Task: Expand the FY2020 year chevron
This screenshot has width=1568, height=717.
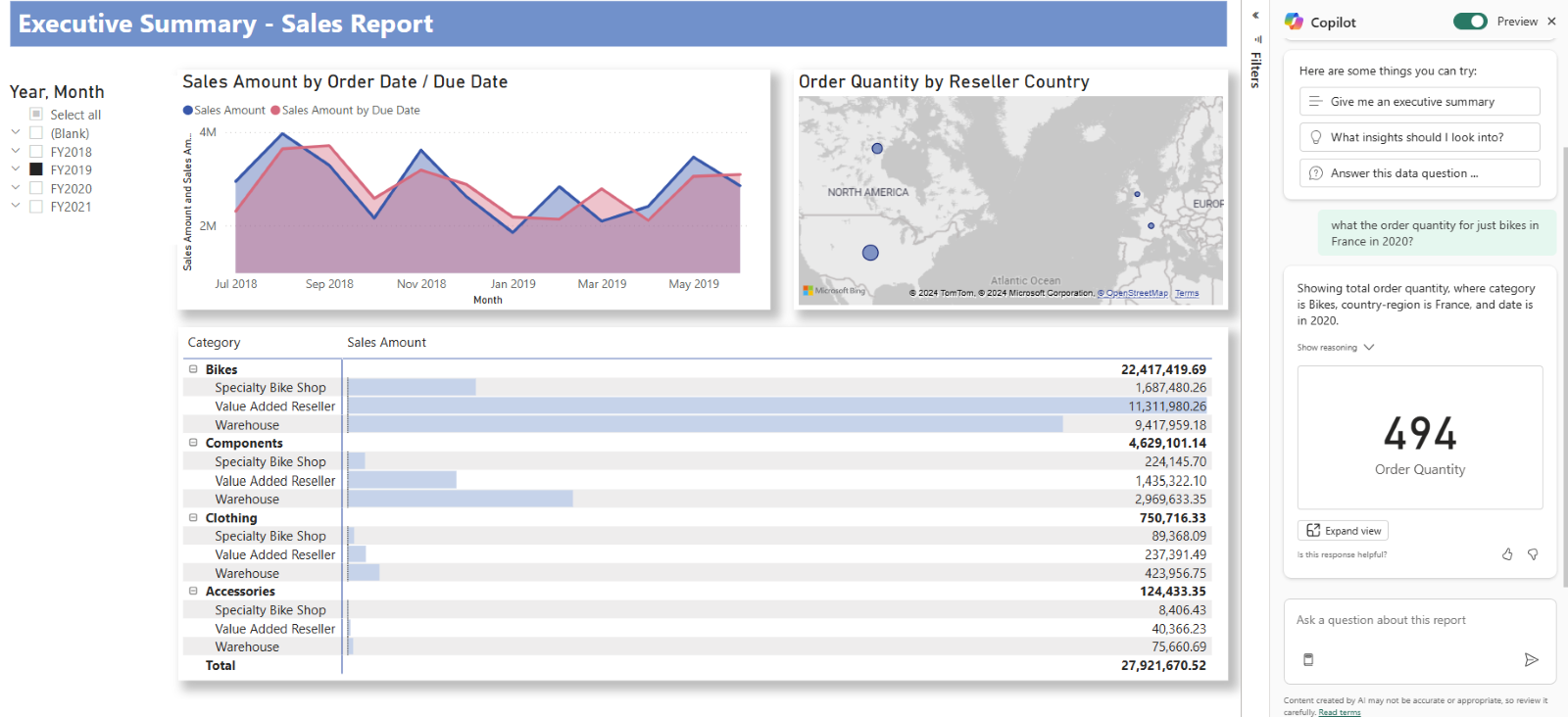Action: [16, 187]
